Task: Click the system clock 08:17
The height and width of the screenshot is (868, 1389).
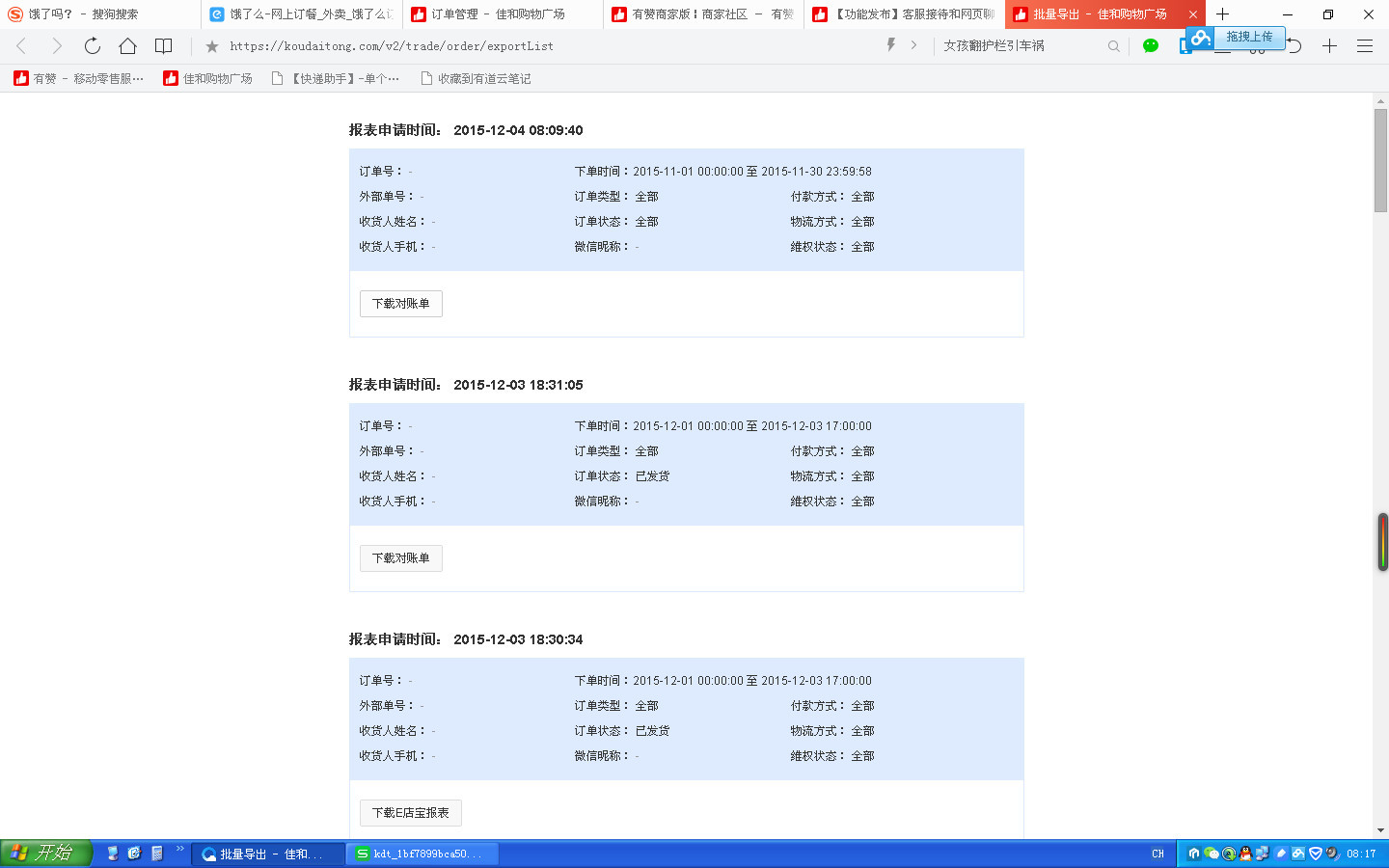Action: (1361, 854)
